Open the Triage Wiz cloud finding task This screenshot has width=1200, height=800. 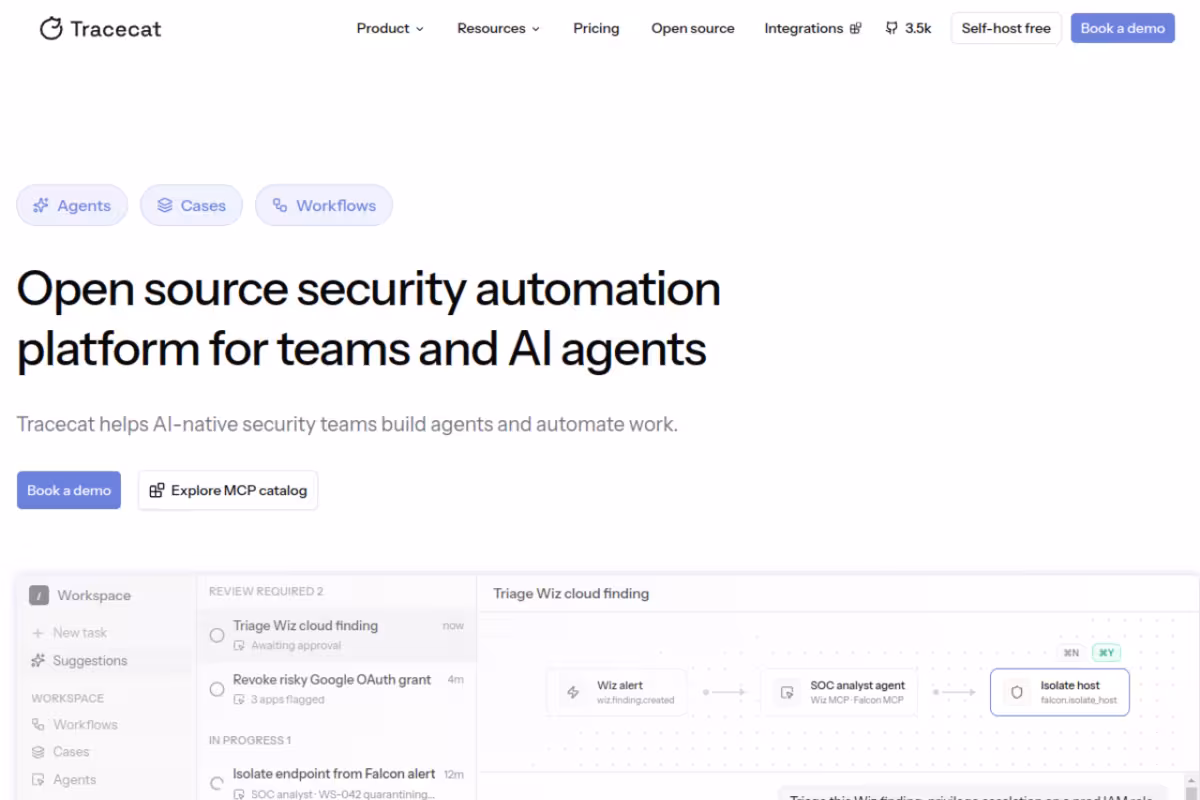coord(336,635)
